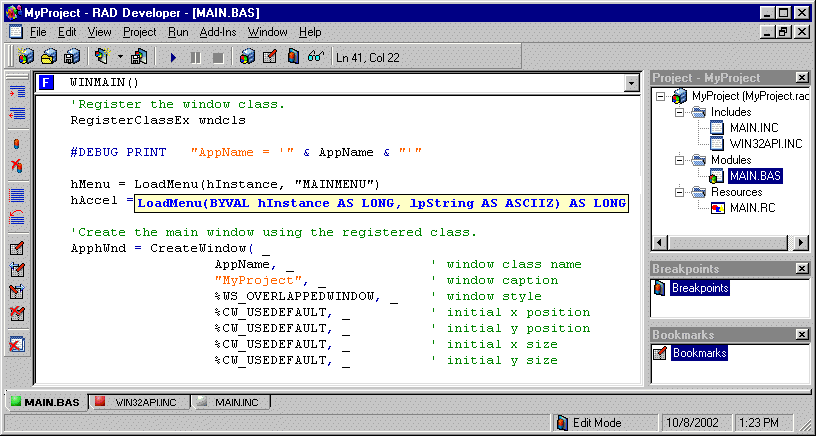The height and width of the screenshot is (436, 816).
Task: Select the Includes folder in project tree
Action: point(731,112)
